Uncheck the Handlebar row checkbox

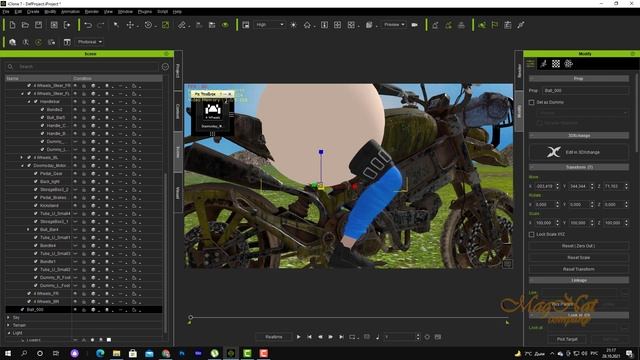point(36,102)
